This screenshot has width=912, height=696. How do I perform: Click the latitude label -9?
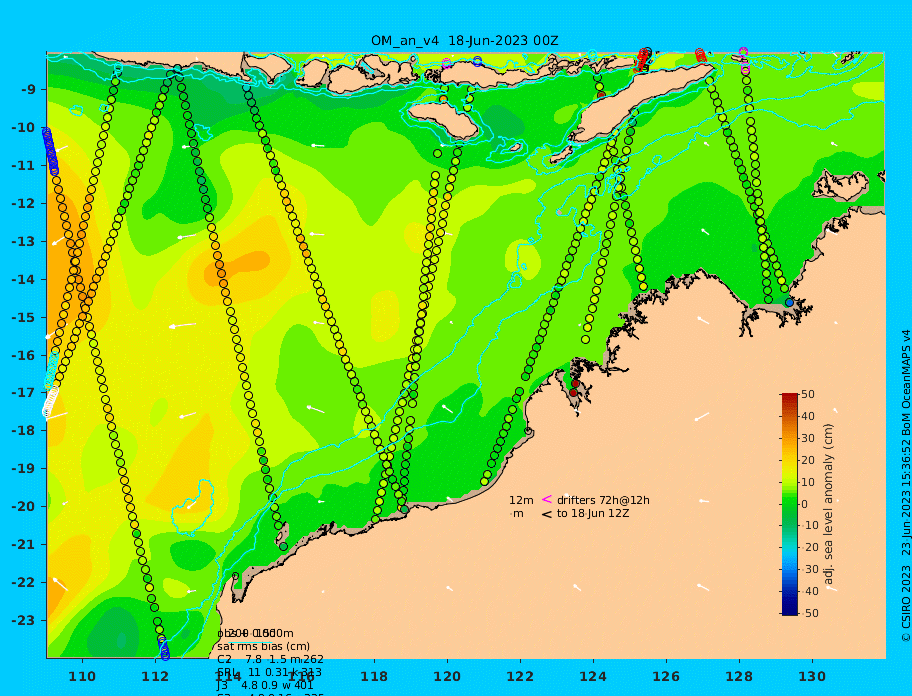[29, 90]
